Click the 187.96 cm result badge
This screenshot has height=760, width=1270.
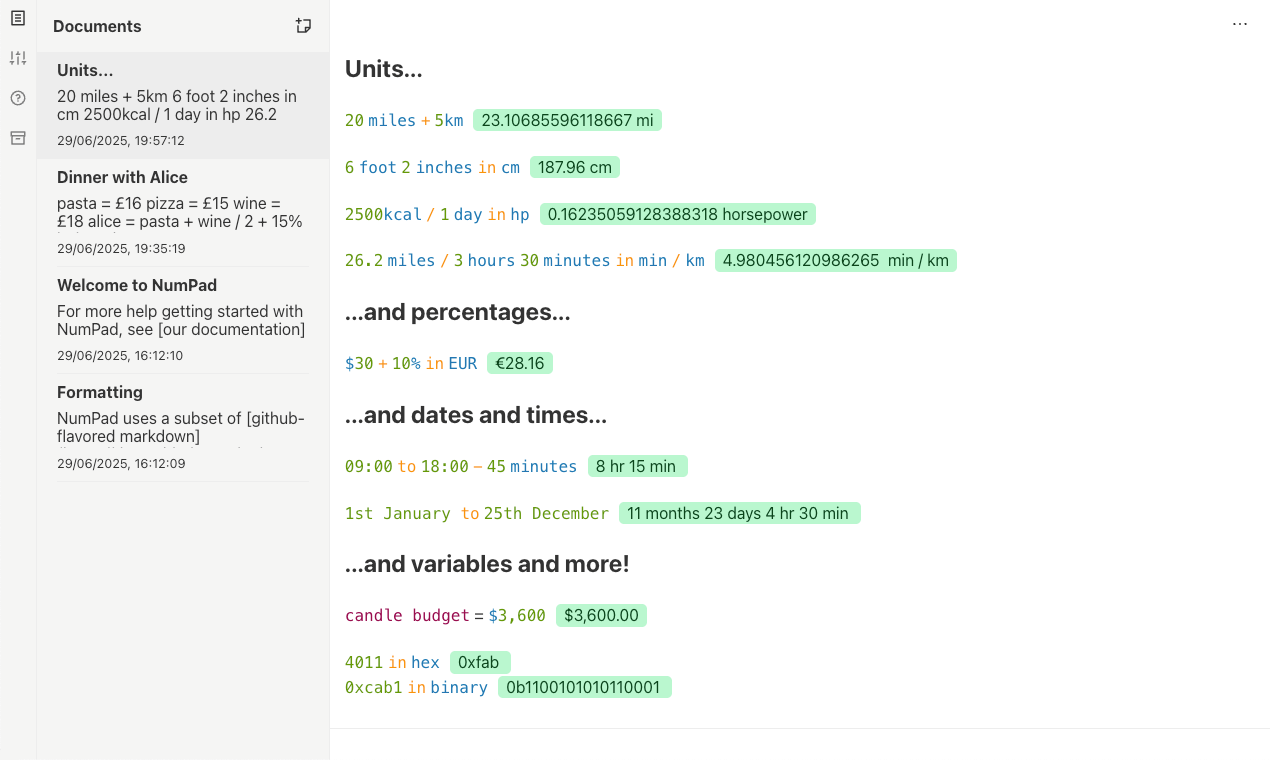coord(574,167)
